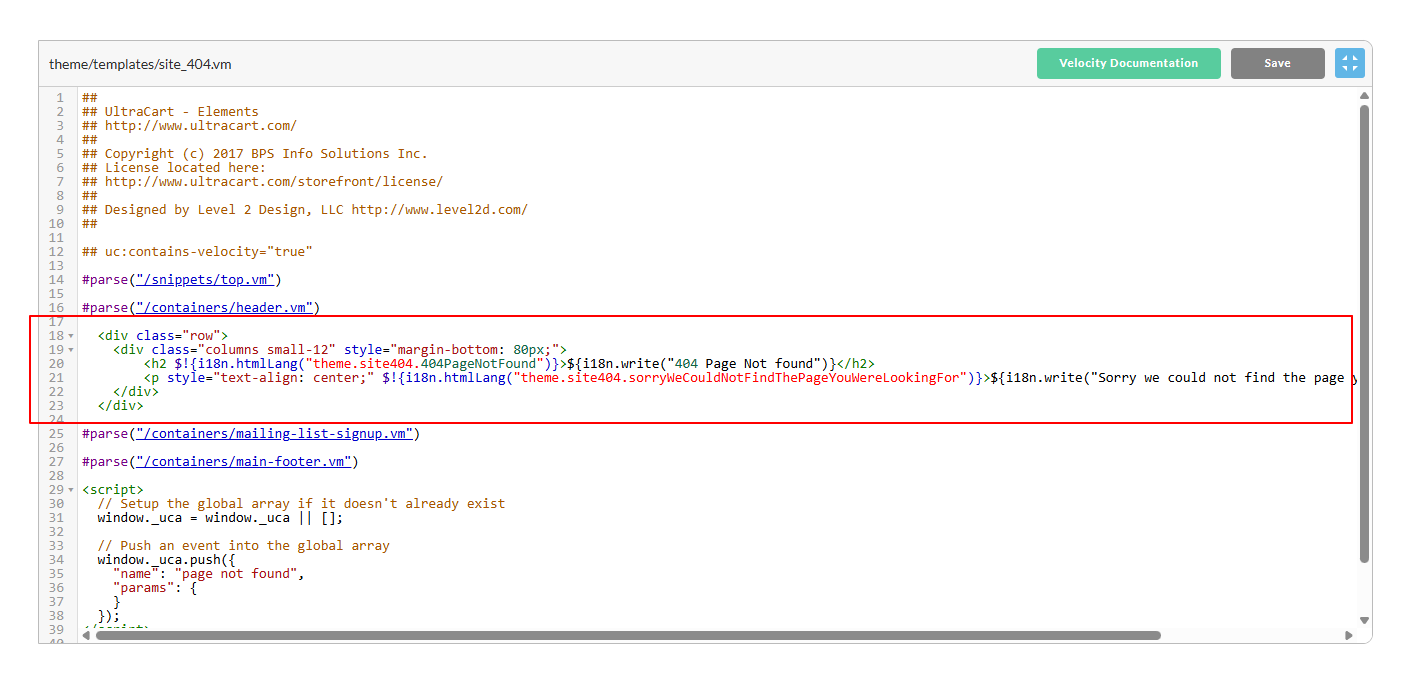The image size is (1413, 682).
Task: Click the "window._uca = window._uca || [];" line
Action: point(220,518)
